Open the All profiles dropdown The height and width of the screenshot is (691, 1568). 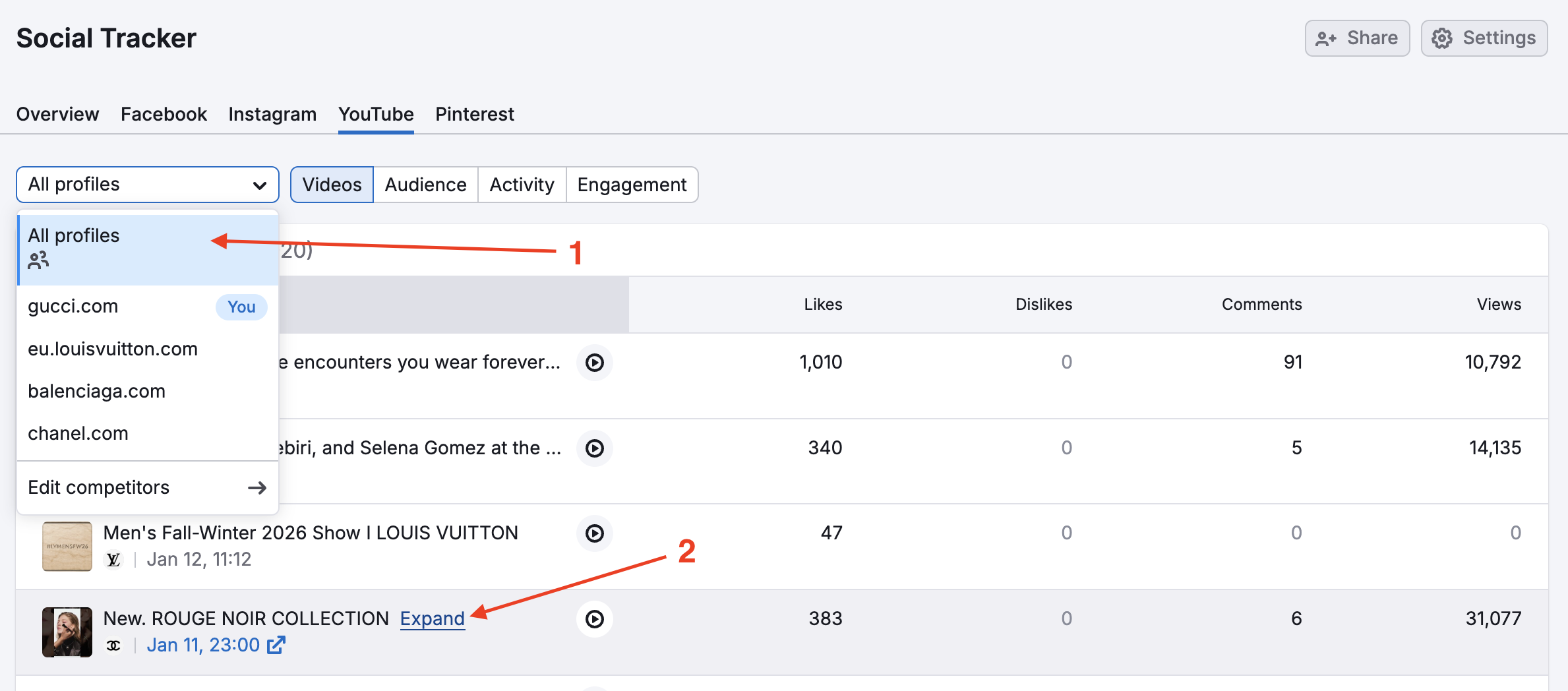click(146, 185)
